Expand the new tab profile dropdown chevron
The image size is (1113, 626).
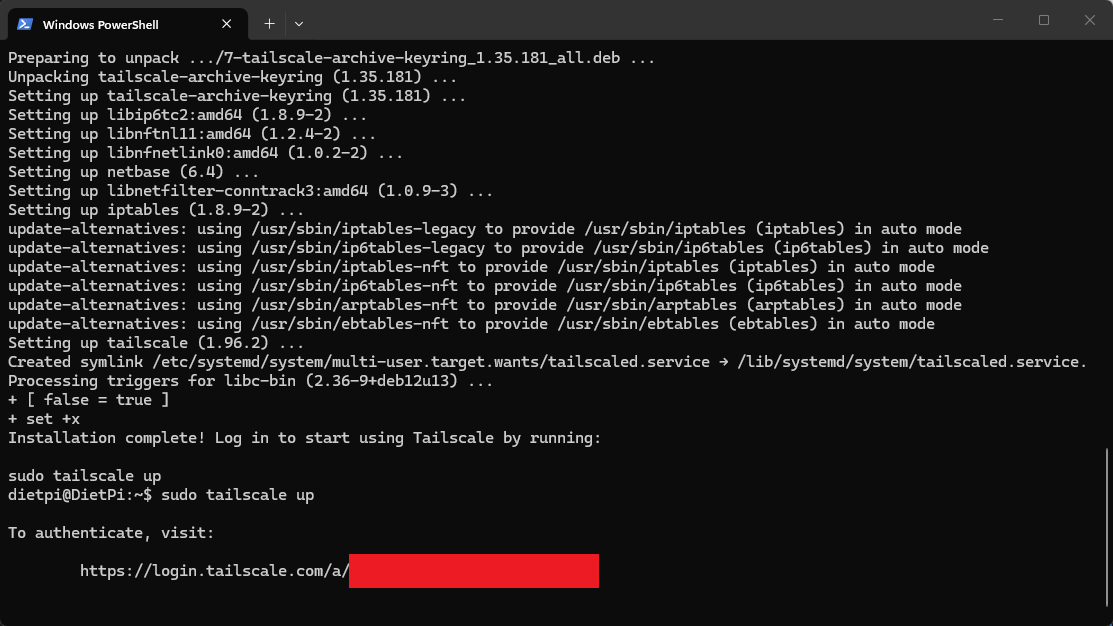[x=299, y=23]
